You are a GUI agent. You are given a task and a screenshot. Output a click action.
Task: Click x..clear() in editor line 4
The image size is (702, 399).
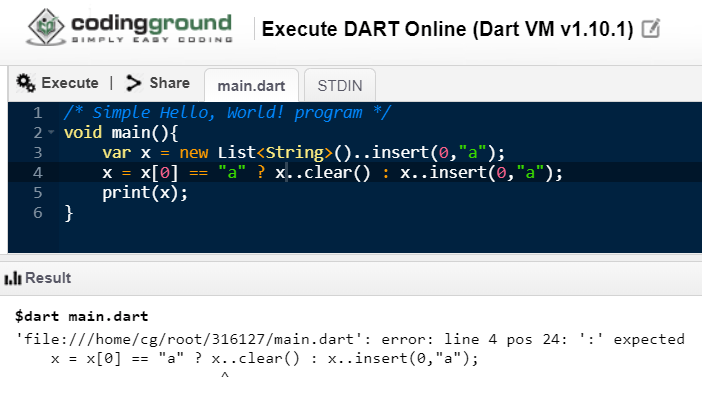pos(323,173)
